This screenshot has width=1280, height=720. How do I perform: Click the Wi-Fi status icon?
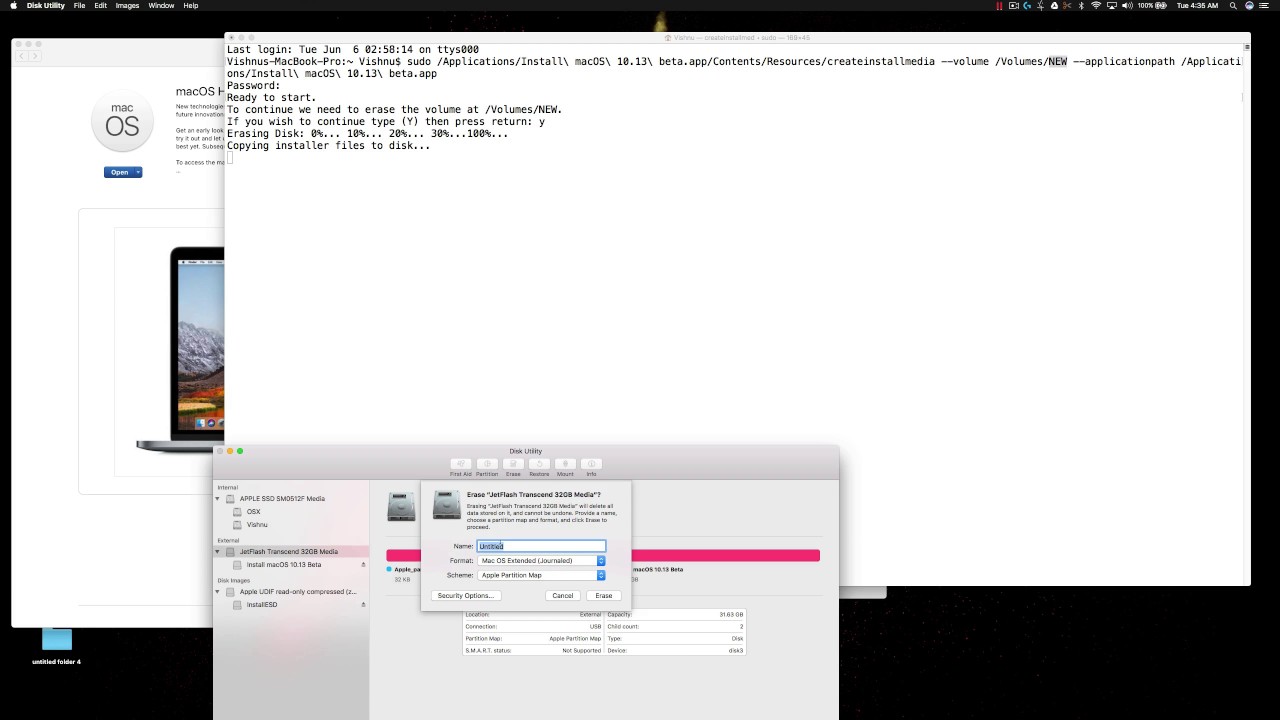pyautogui.click(x=1096, y=6)
